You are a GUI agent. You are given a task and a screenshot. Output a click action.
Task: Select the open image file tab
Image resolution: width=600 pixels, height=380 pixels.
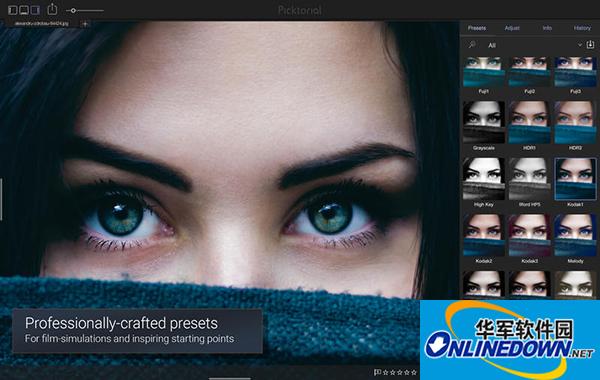pos(41,24)
